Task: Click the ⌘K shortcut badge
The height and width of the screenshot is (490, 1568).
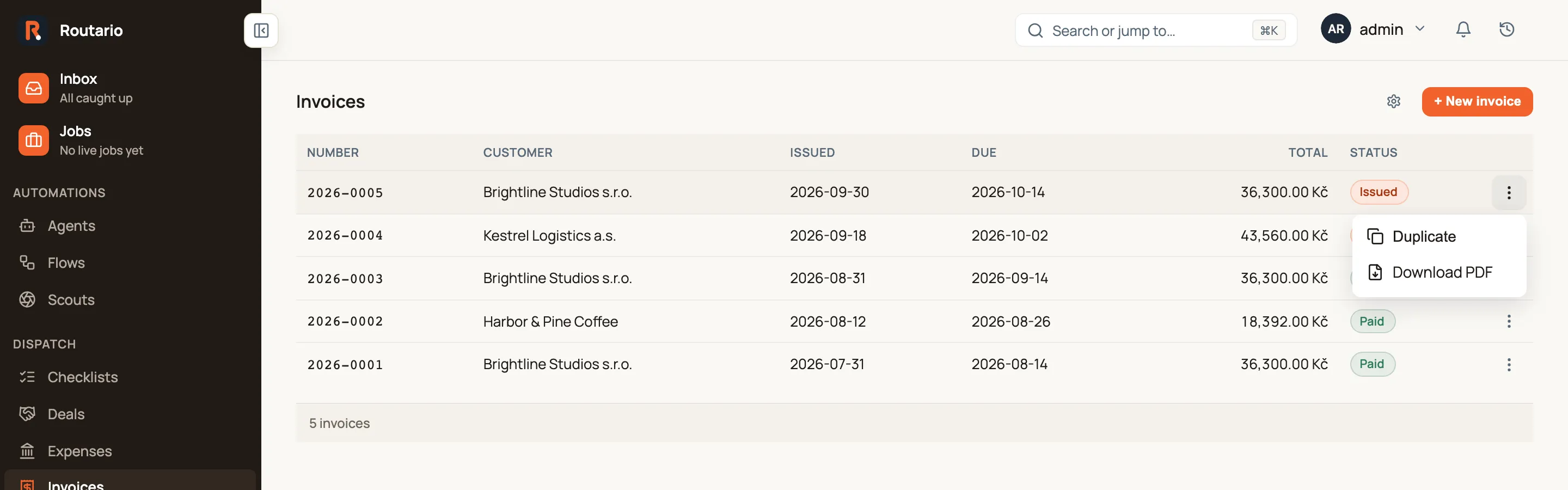Action: tap(1269, 30)
